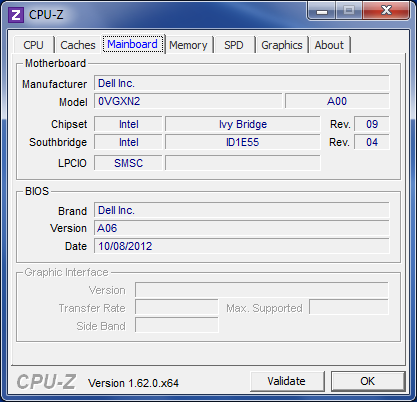Click the Graphic Interface group heading
The width and height of the screenshot is (417, 402).
[x=67, y=272]
